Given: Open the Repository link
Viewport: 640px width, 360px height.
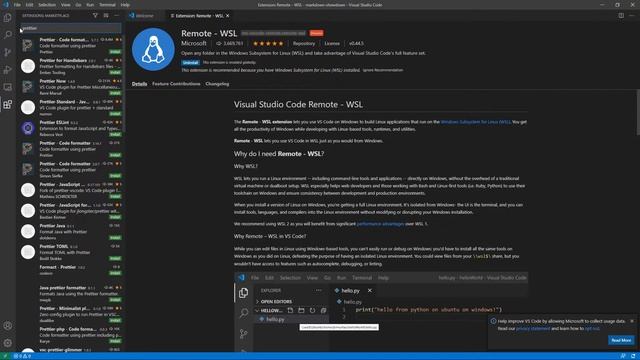Looking at the screenshot, I should pyautogui.click(x=304, y=43).
